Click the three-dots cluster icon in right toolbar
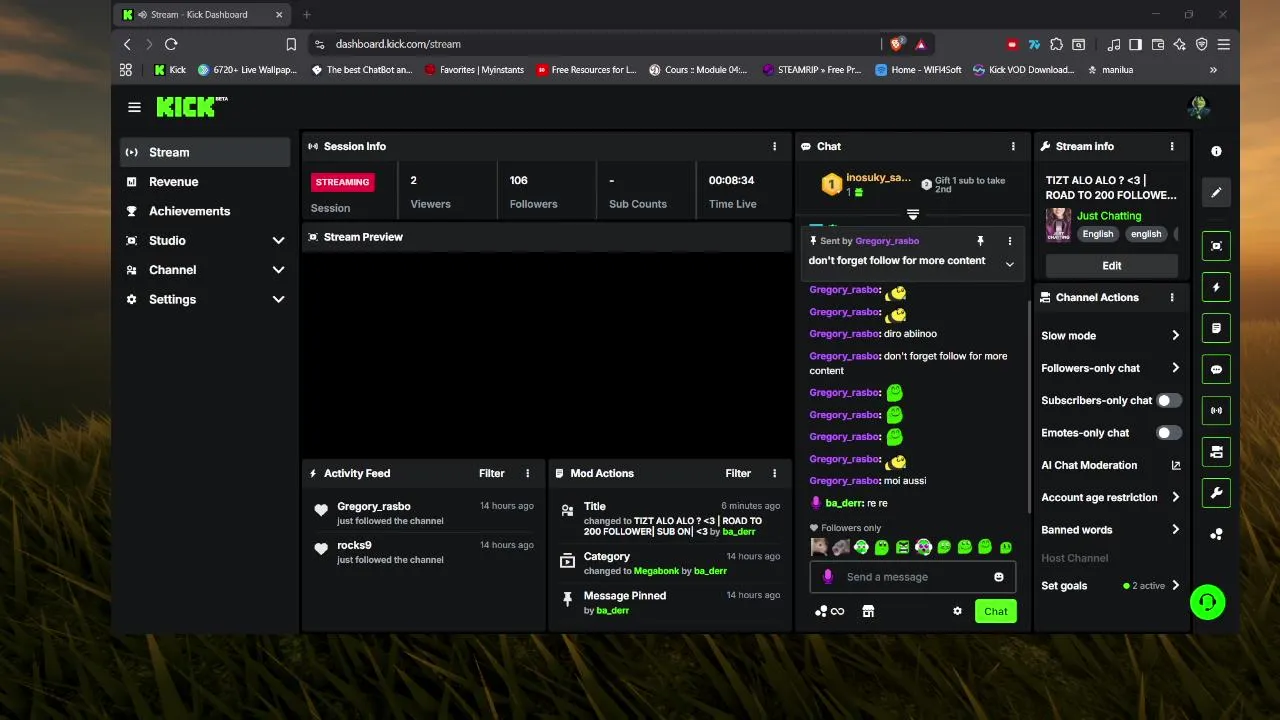The image size is (1280, 720). click(1216, 534)
